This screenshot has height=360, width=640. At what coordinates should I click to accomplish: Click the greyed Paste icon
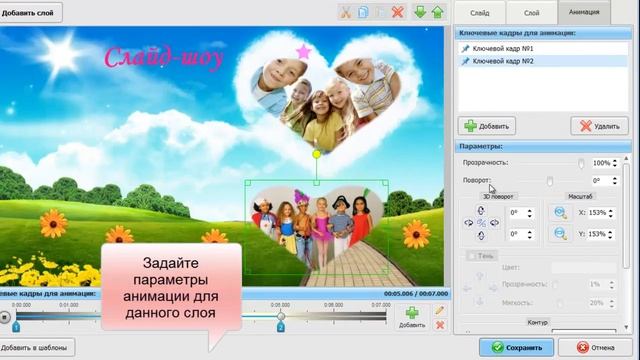pos(380,12)
